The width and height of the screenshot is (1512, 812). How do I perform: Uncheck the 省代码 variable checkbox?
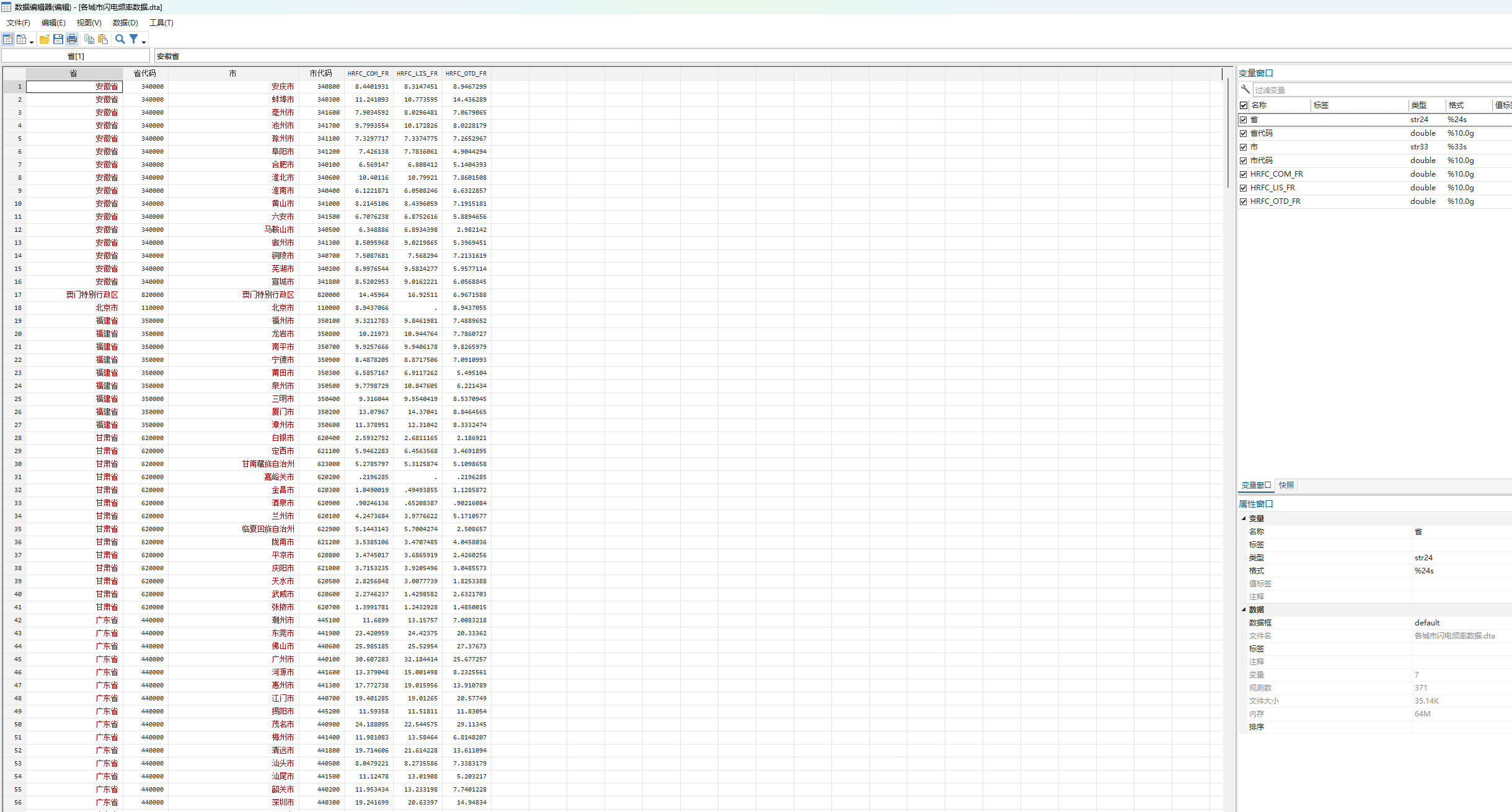tap(1243, 133)
